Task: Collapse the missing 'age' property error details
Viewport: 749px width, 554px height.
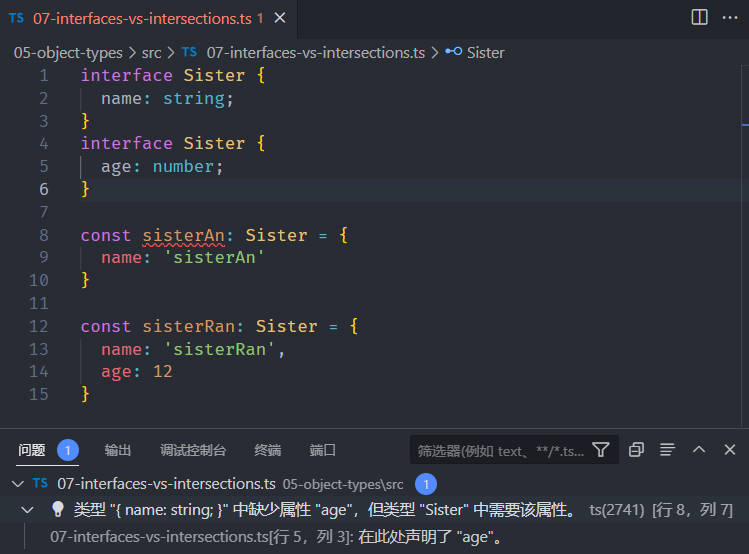Action: pyautogui.click(x=28, y=510)
